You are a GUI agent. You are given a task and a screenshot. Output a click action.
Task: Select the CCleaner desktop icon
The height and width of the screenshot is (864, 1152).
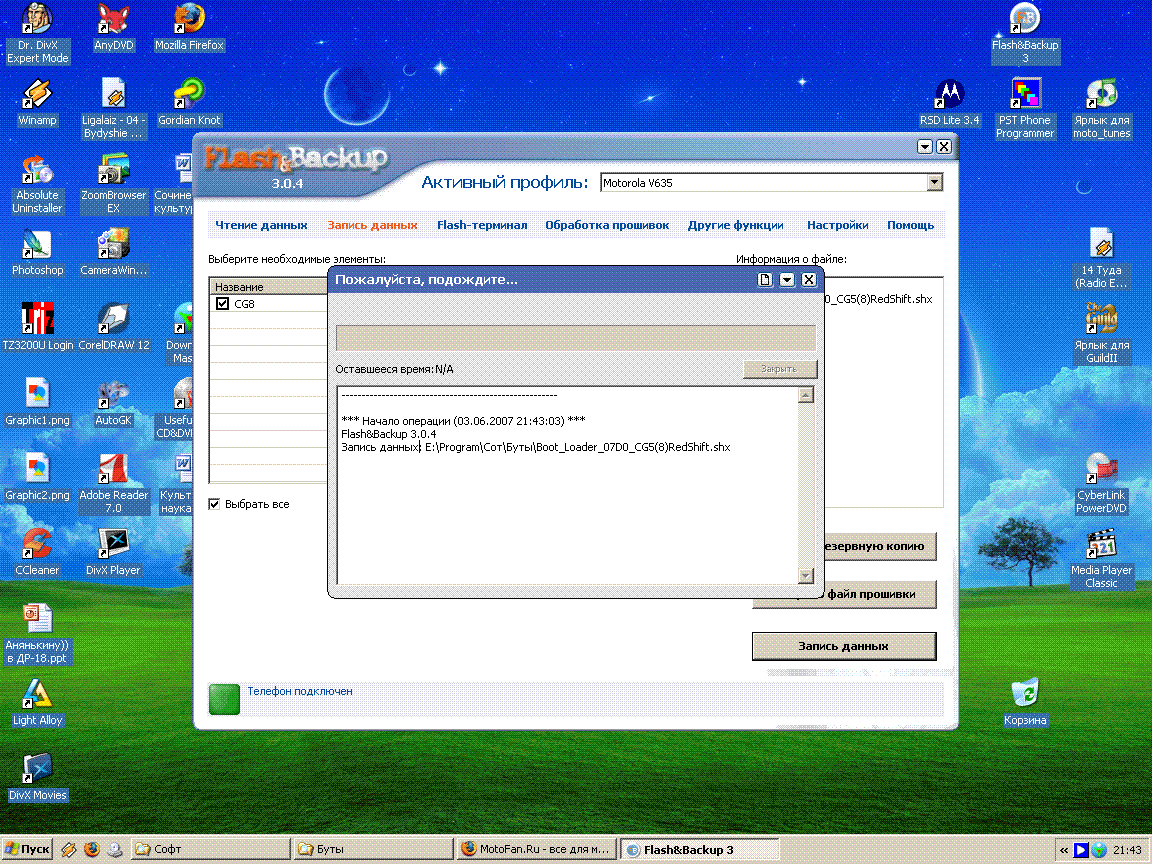[x=37, y=552]
